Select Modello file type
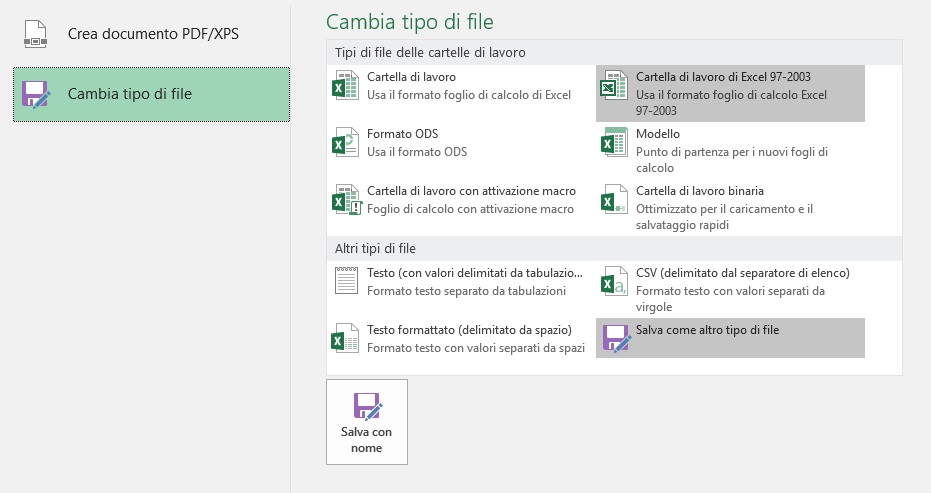Screen dimensions: 931x493 pos(730,151)
